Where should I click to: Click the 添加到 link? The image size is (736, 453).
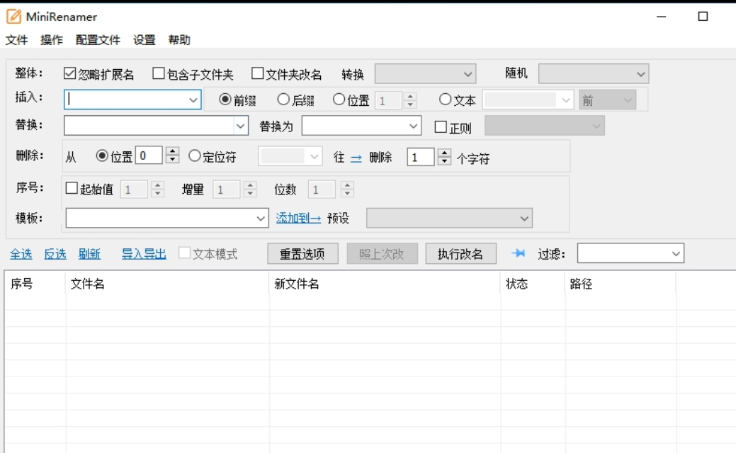tap(298, 218)
